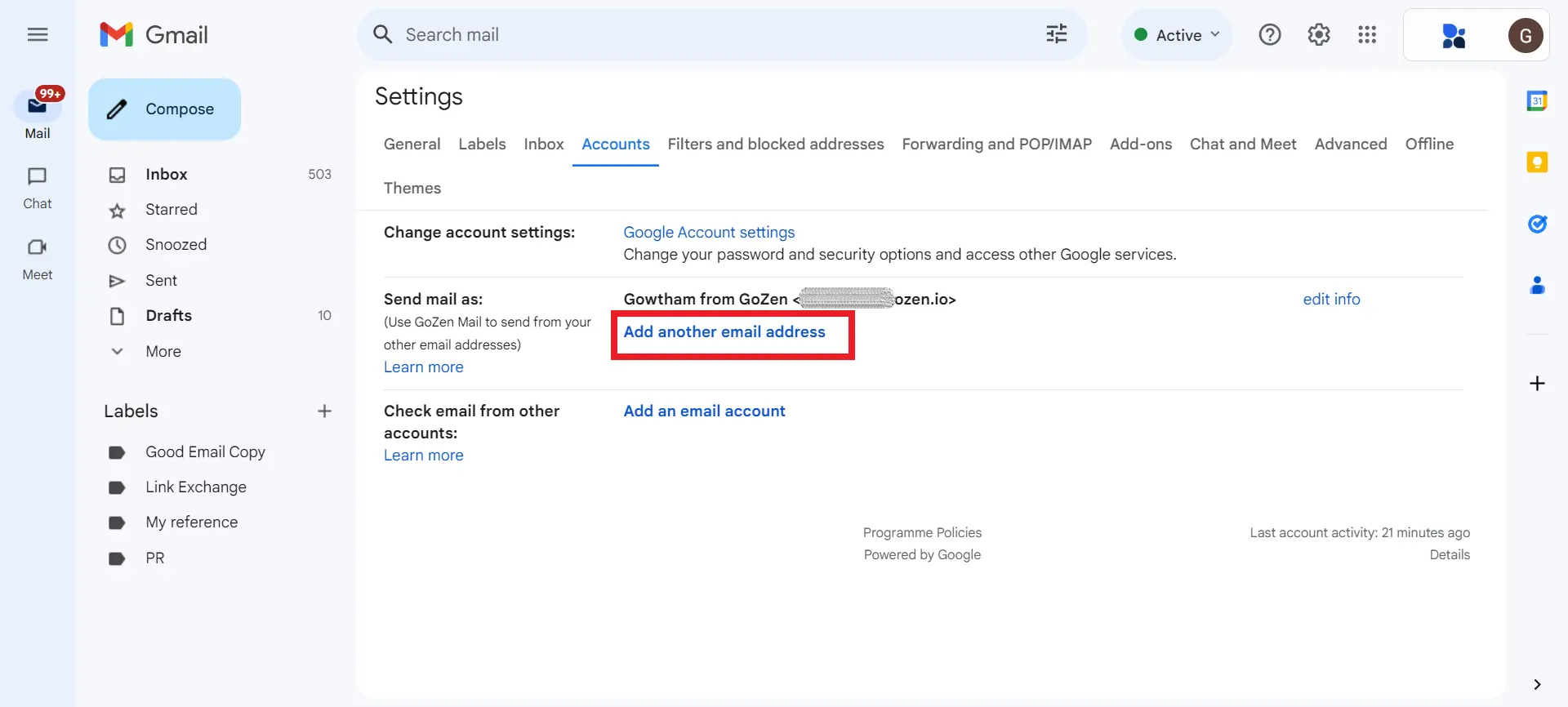Open Google apps grid
The height and width of the screenshot is (707, 1568).
point(1367,34)
